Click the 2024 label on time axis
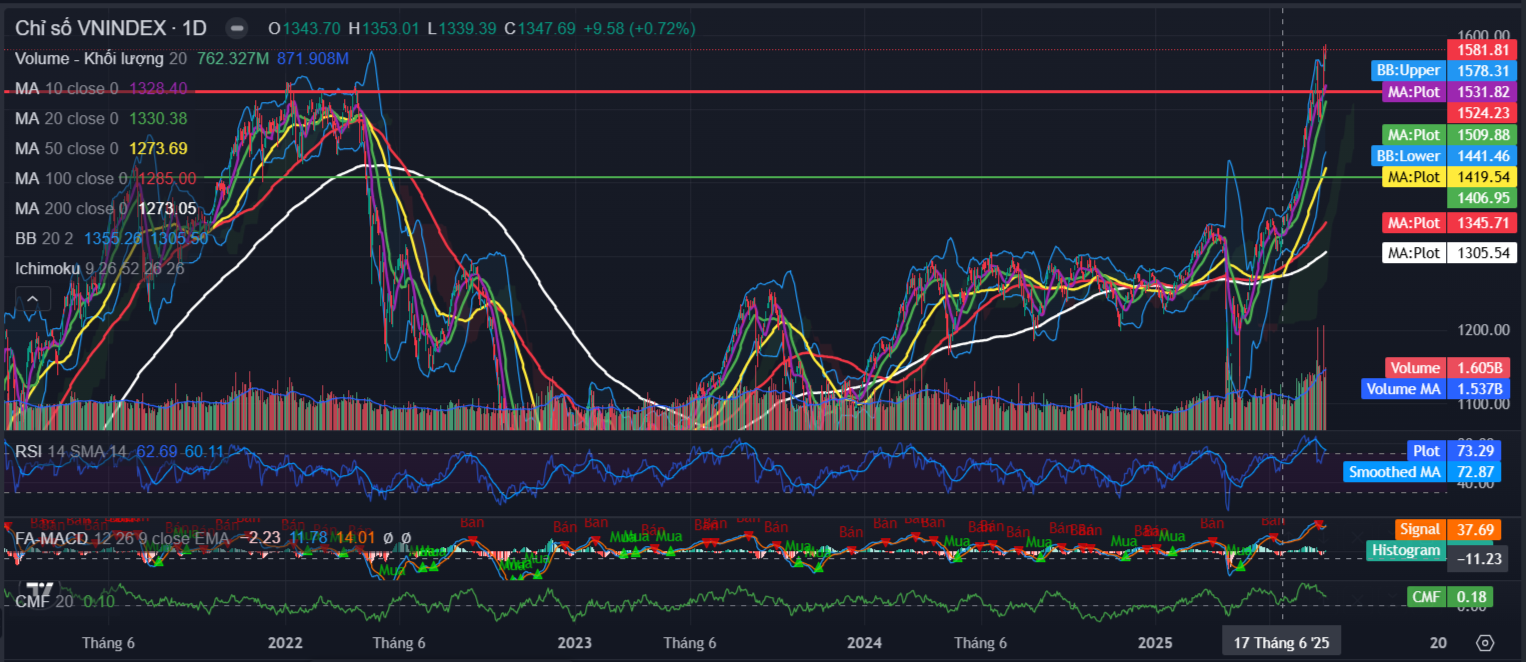The width and height of the screenshot is (1526, 662). [864, 642]
